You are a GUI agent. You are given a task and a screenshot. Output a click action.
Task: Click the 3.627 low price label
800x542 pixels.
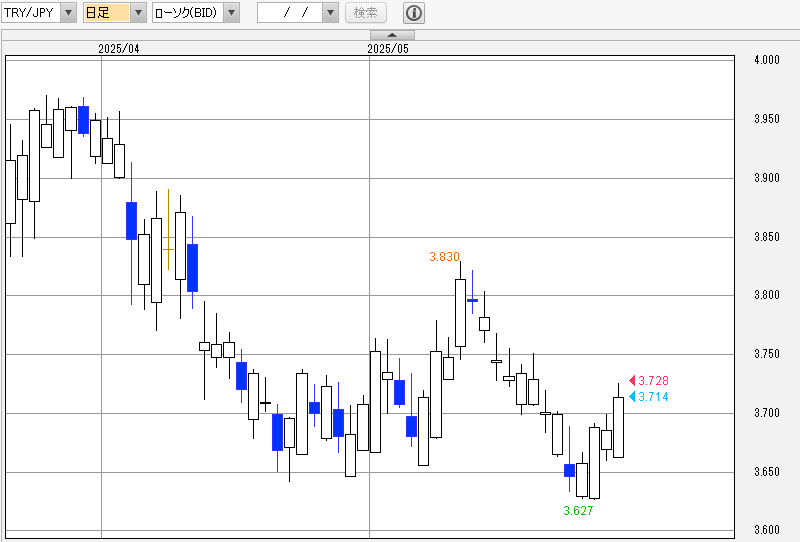[578, 510]
